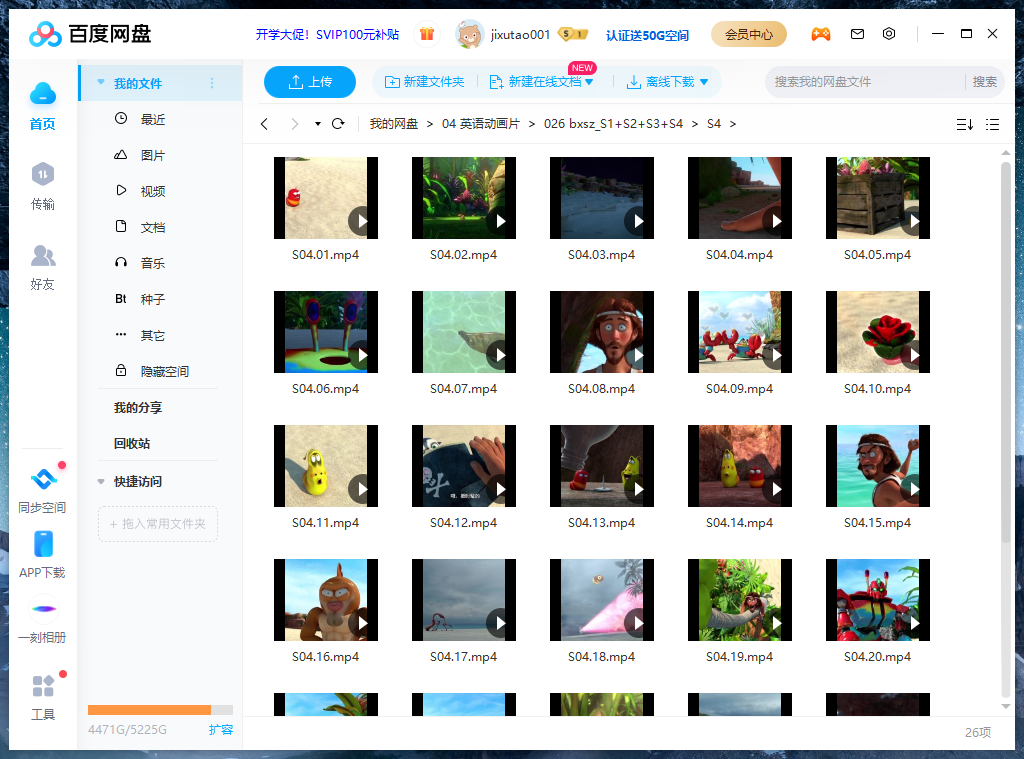Select file name S04.05.mp4

pyautogui.click(x=877, y=255)
